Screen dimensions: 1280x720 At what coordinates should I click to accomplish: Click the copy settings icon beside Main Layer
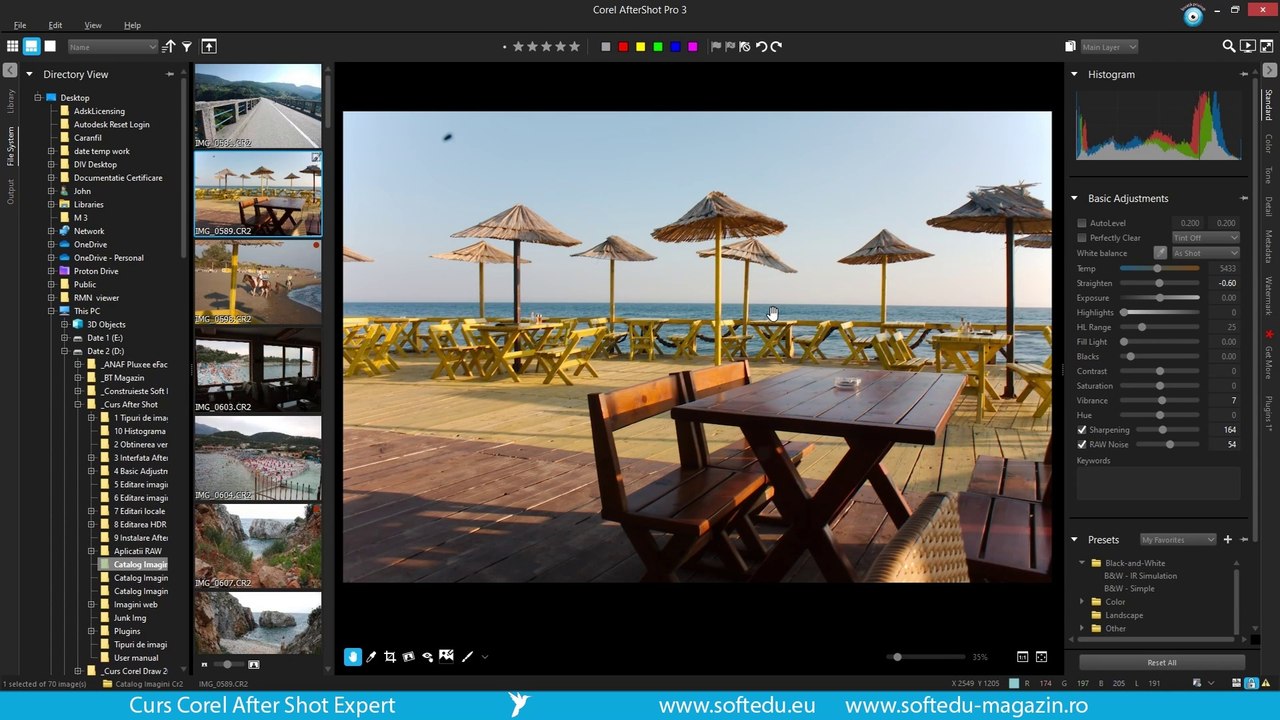click(x=1070, y=46)
